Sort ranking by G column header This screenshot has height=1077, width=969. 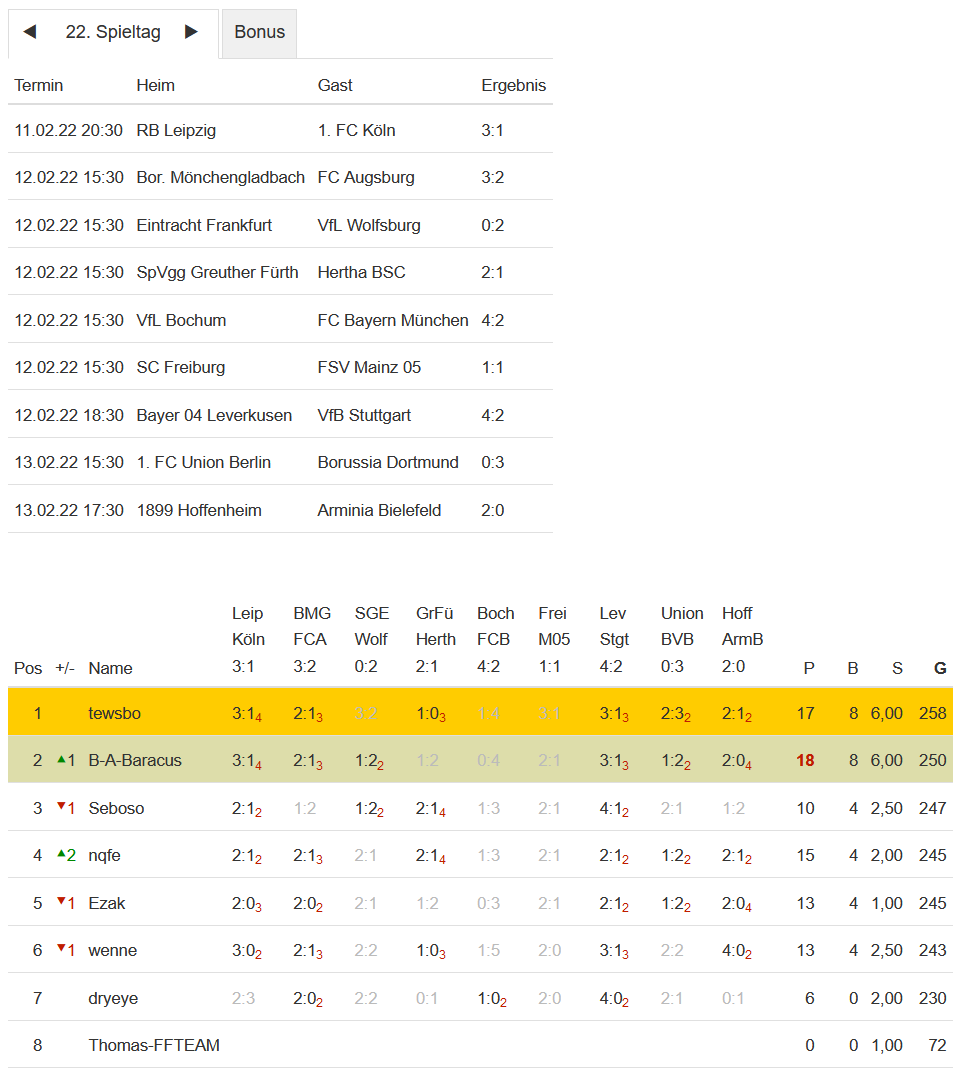click(939, 668)
